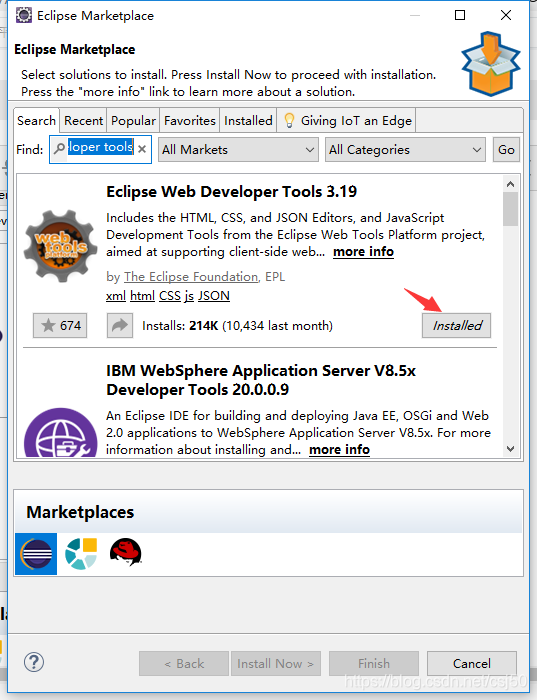Share the Eclipse Web Developer Tools entry
The height and width of the screenshot is (700, 537).
click(x=120, y=325)
